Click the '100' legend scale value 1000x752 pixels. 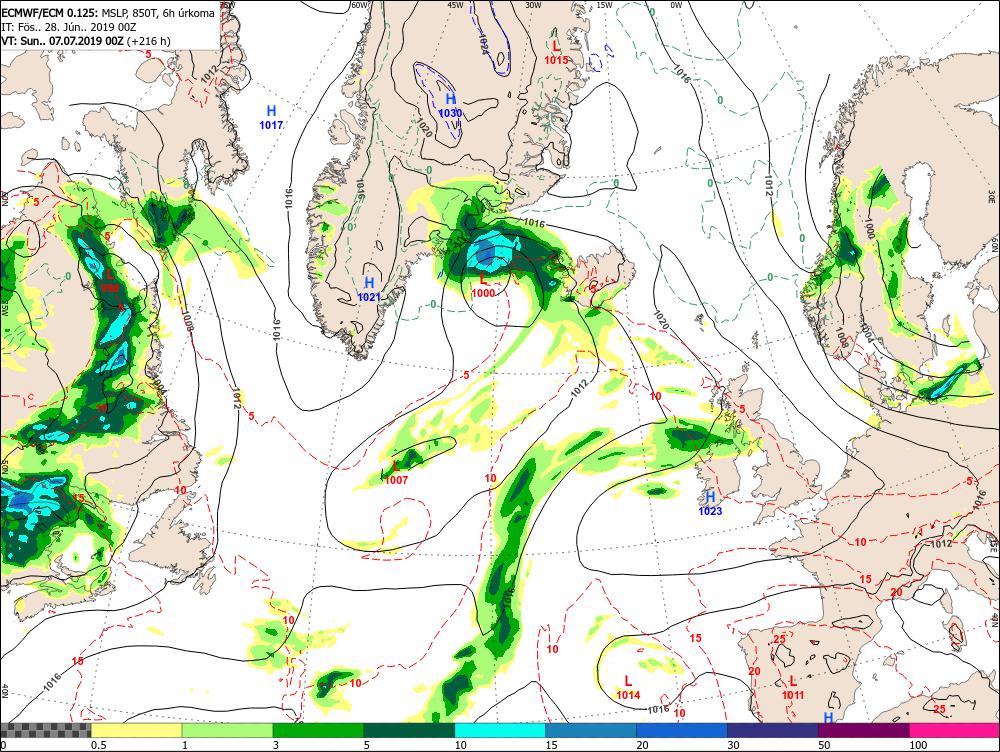[x=918, y=745]
